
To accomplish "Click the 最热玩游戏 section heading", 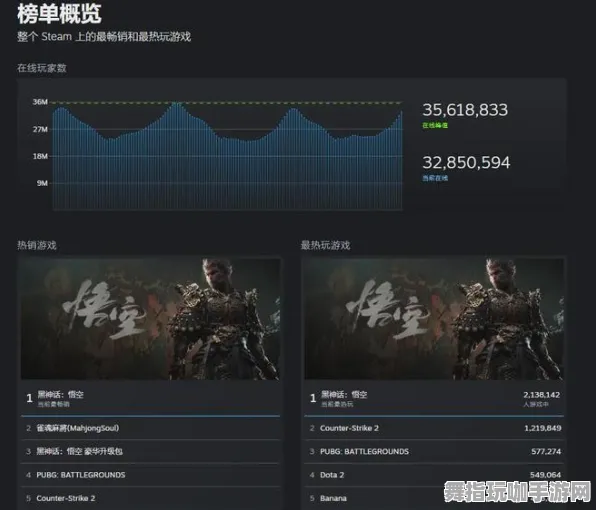I will [325, 245].
